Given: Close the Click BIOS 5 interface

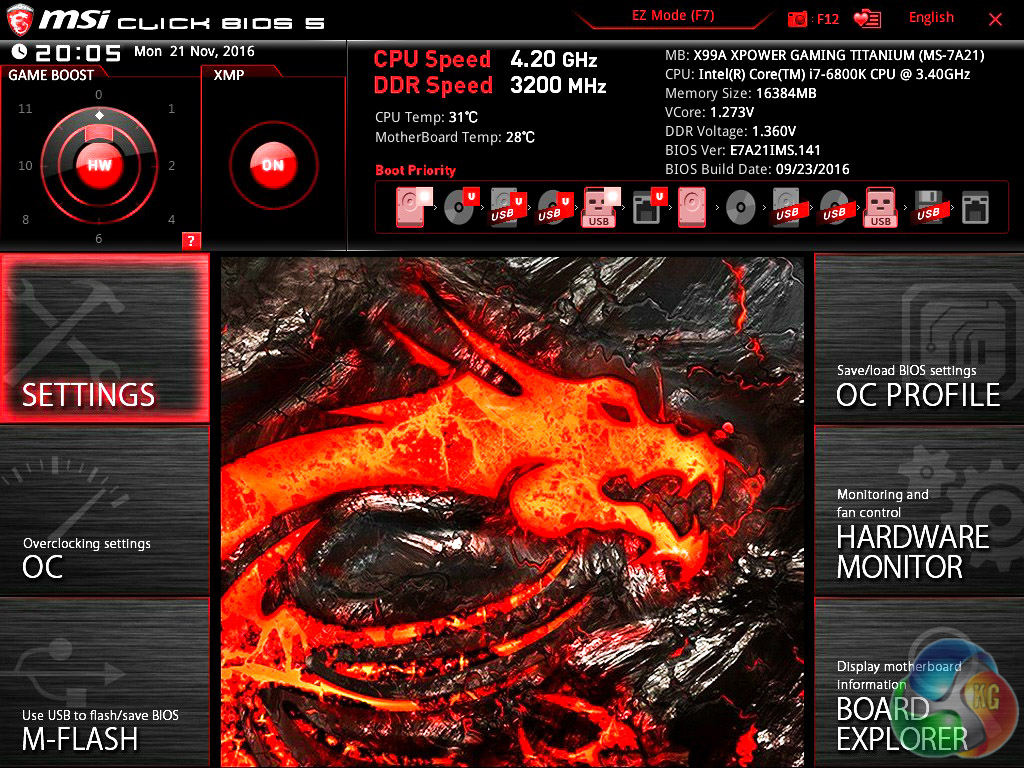Looking at the screenshot, I should 995,20.
